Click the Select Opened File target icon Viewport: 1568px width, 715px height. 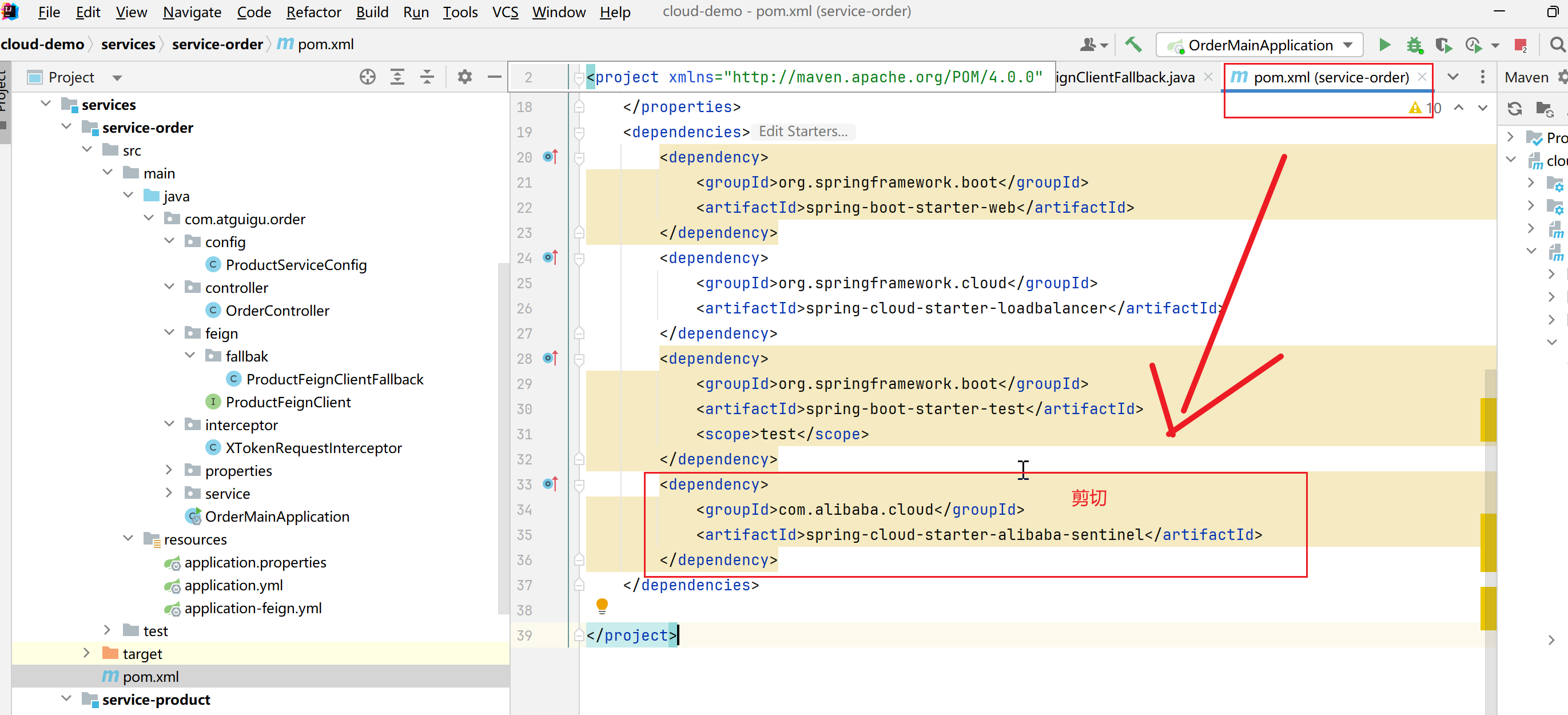[x=367, y=77]
